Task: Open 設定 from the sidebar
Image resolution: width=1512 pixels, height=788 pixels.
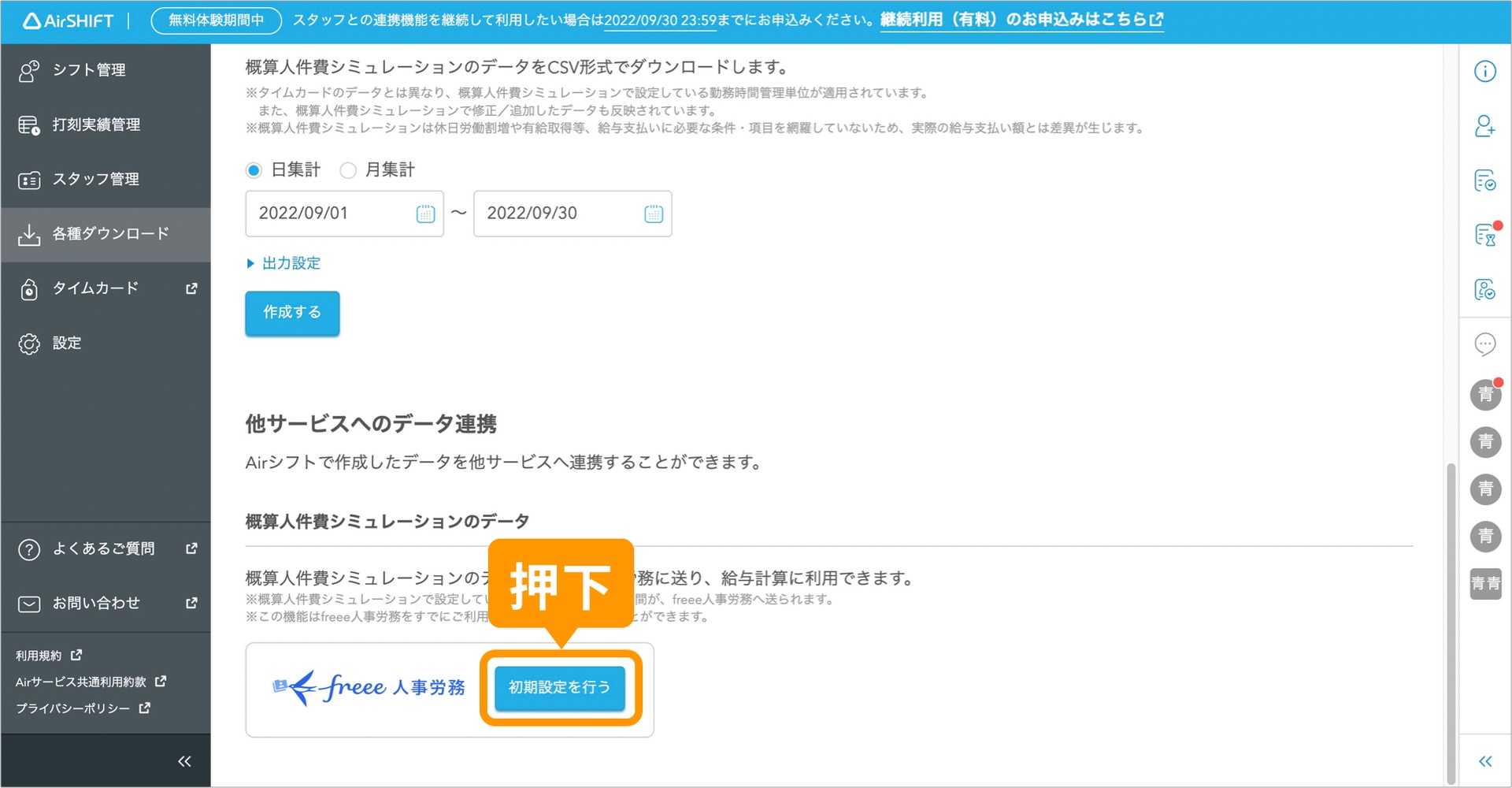Action: click(x=67, y=344)
